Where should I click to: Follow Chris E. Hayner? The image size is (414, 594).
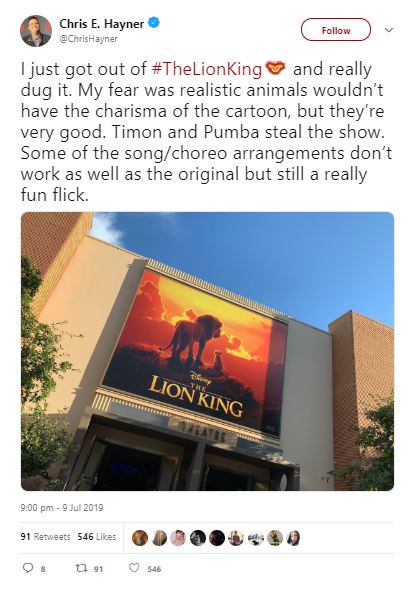tap(336, 30)
